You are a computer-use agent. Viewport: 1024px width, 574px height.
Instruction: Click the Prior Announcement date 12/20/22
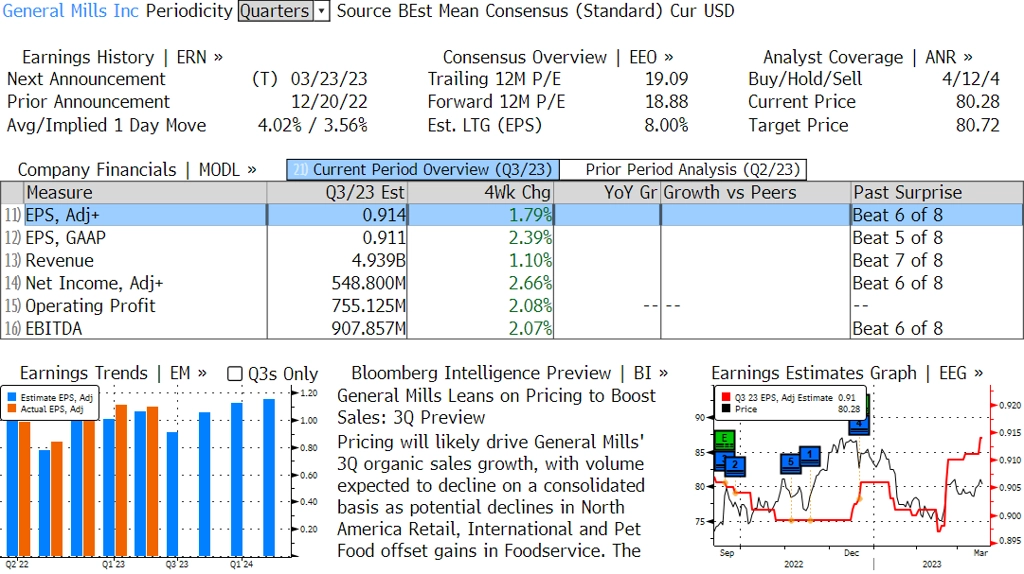(329, 102)
